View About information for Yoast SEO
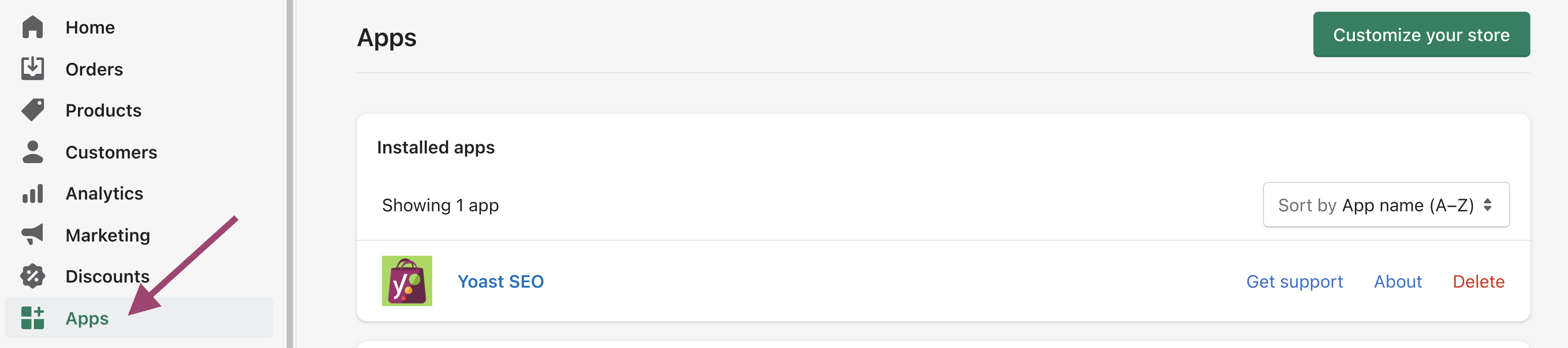Image resolution: width=1568 pixels, height=348 pixels. (x=1398, y=282)
